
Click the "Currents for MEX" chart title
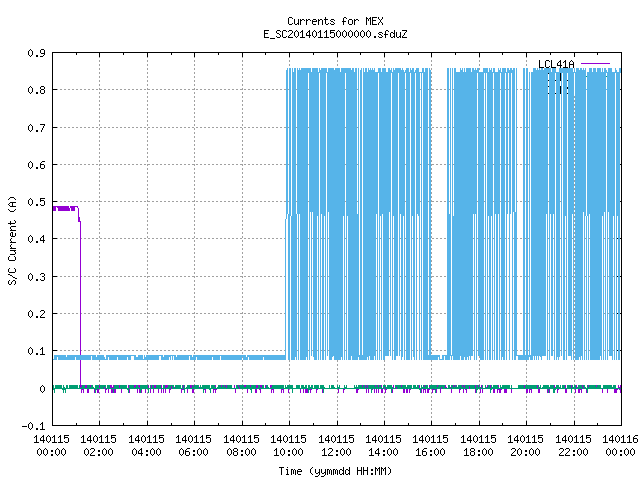coord(335,21)
